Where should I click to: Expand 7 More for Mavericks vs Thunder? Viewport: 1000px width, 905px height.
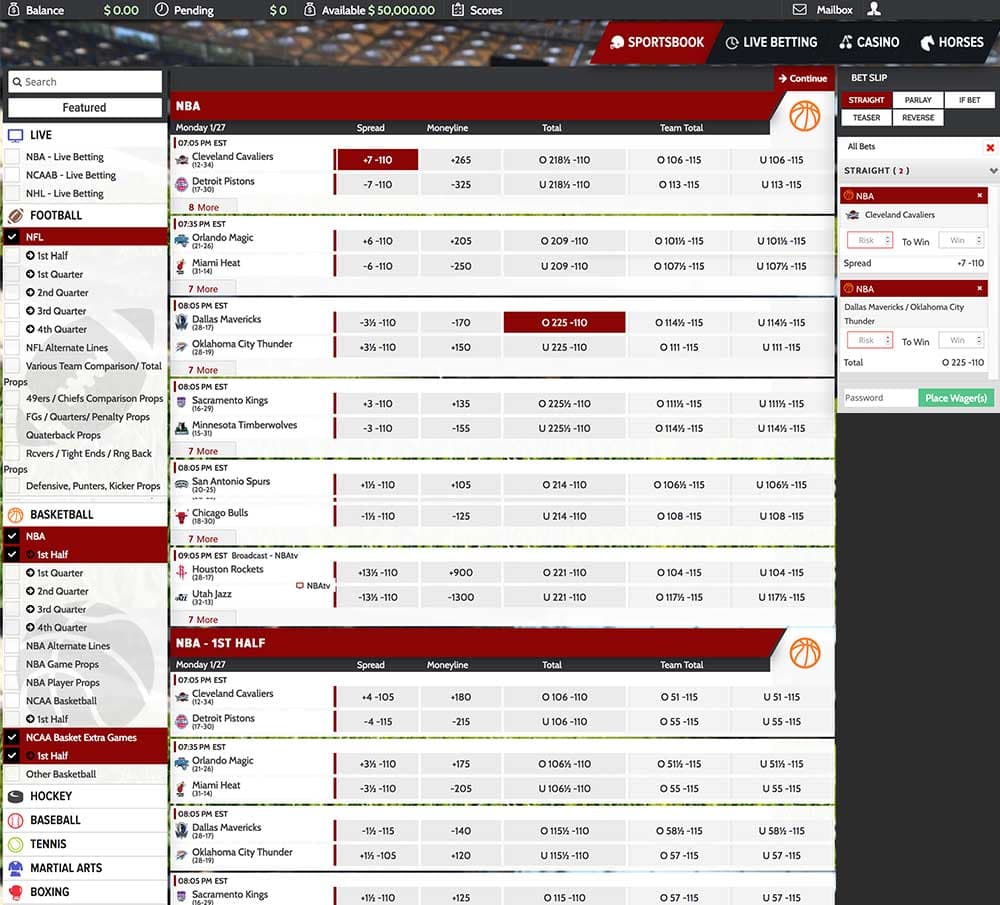tap(203, 370)
